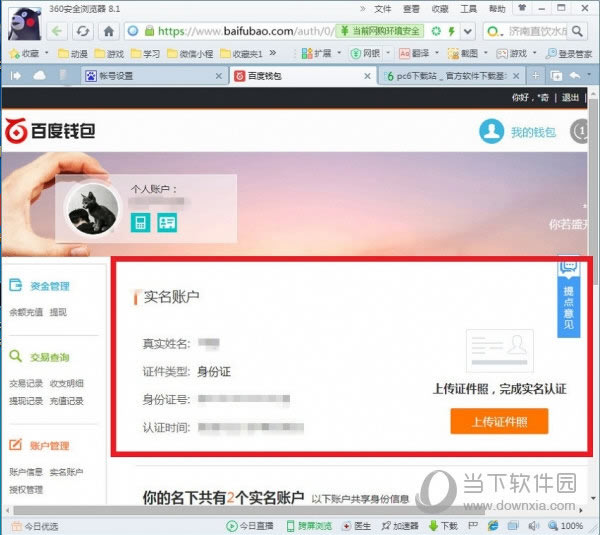Click the IE browser mode icon in status bar

coord(493,526)
